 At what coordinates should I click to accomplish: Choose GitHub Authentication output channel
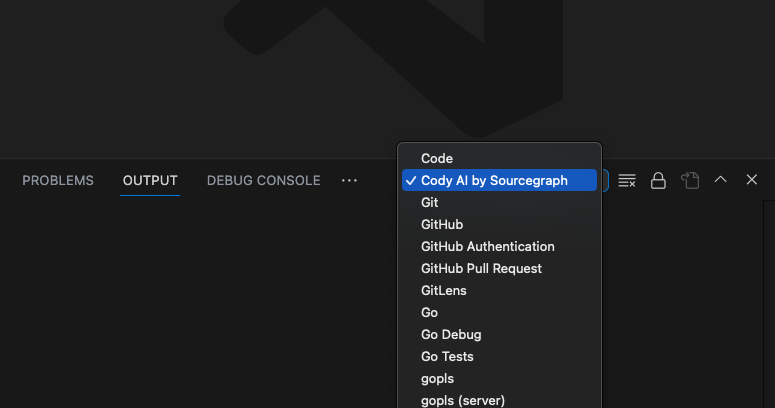(499, 246)
